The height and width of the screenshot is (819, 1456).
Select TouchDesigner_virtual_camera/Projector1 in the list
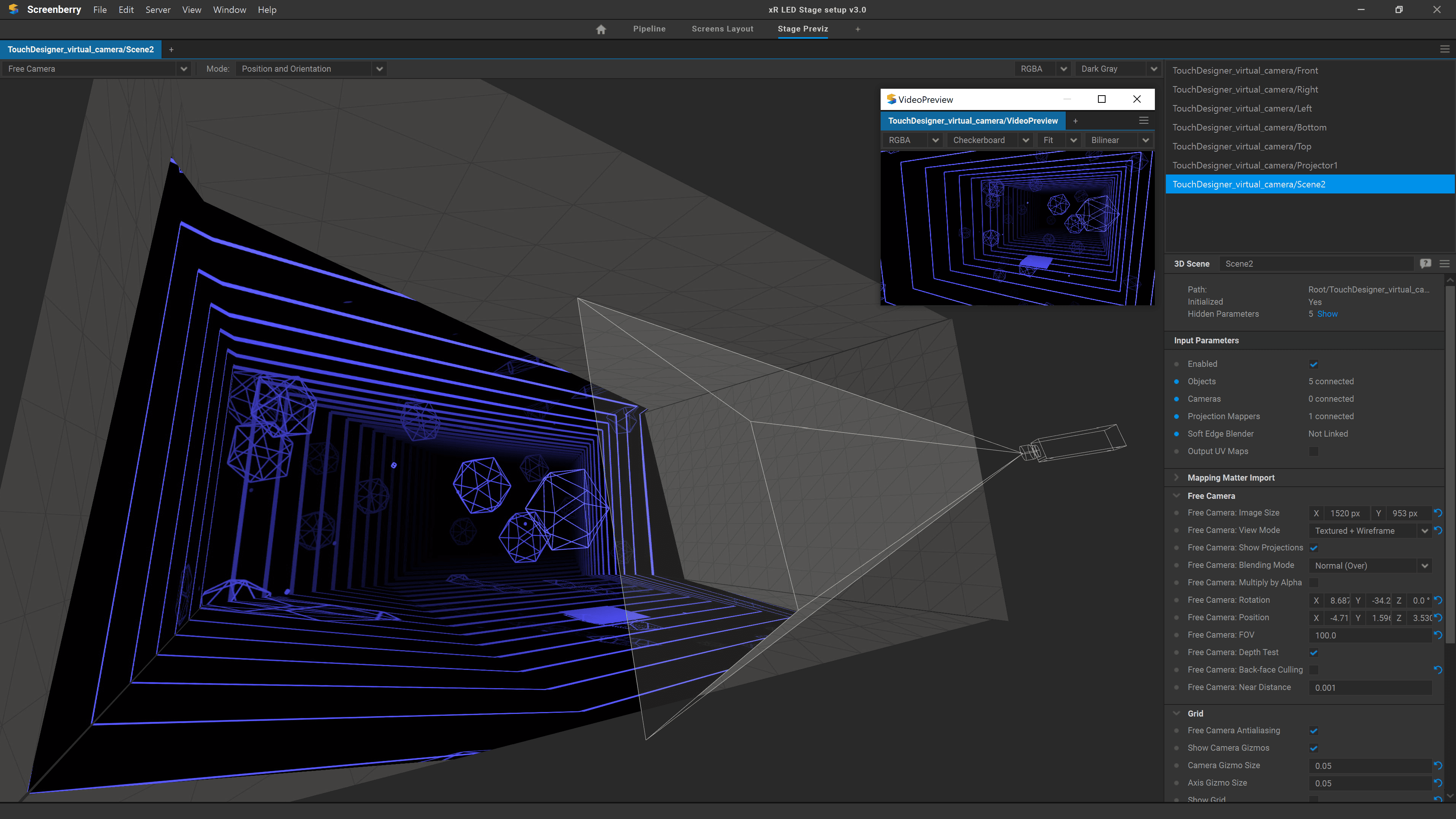(1255, 166)
